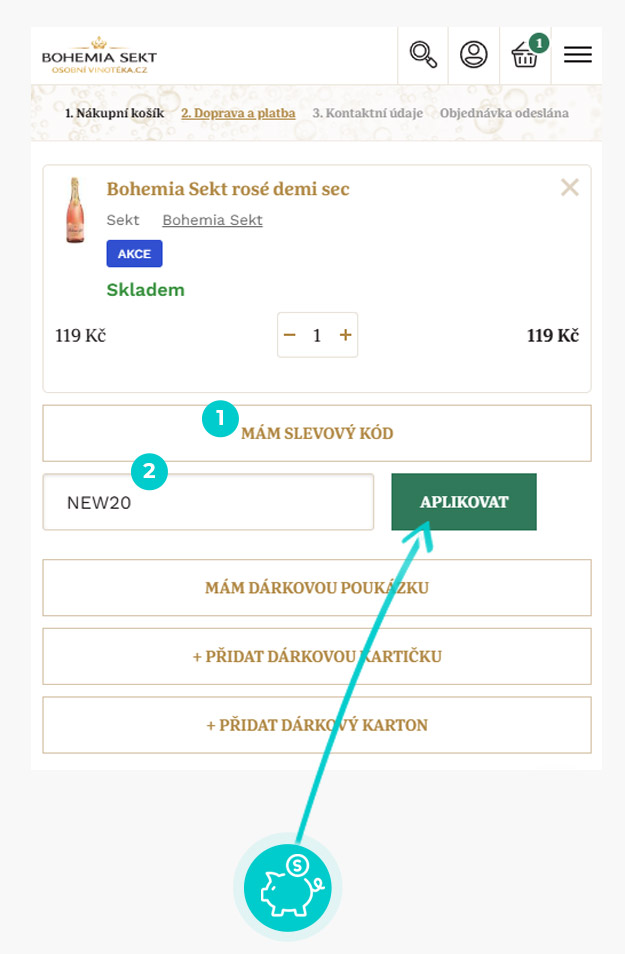625x954 pixels.
Task: Expand the 'Mám dárkovou poukázku' section
Action: pyautogui.click(x=317, y=587)
